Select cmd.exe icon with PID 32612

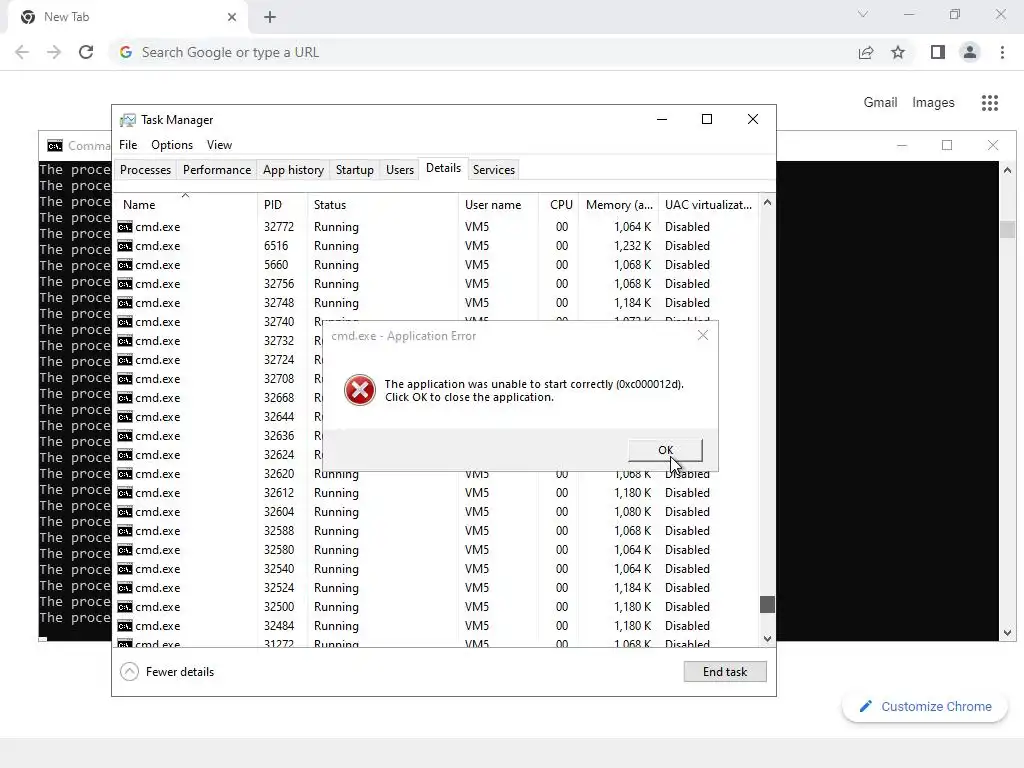[125, 492]
